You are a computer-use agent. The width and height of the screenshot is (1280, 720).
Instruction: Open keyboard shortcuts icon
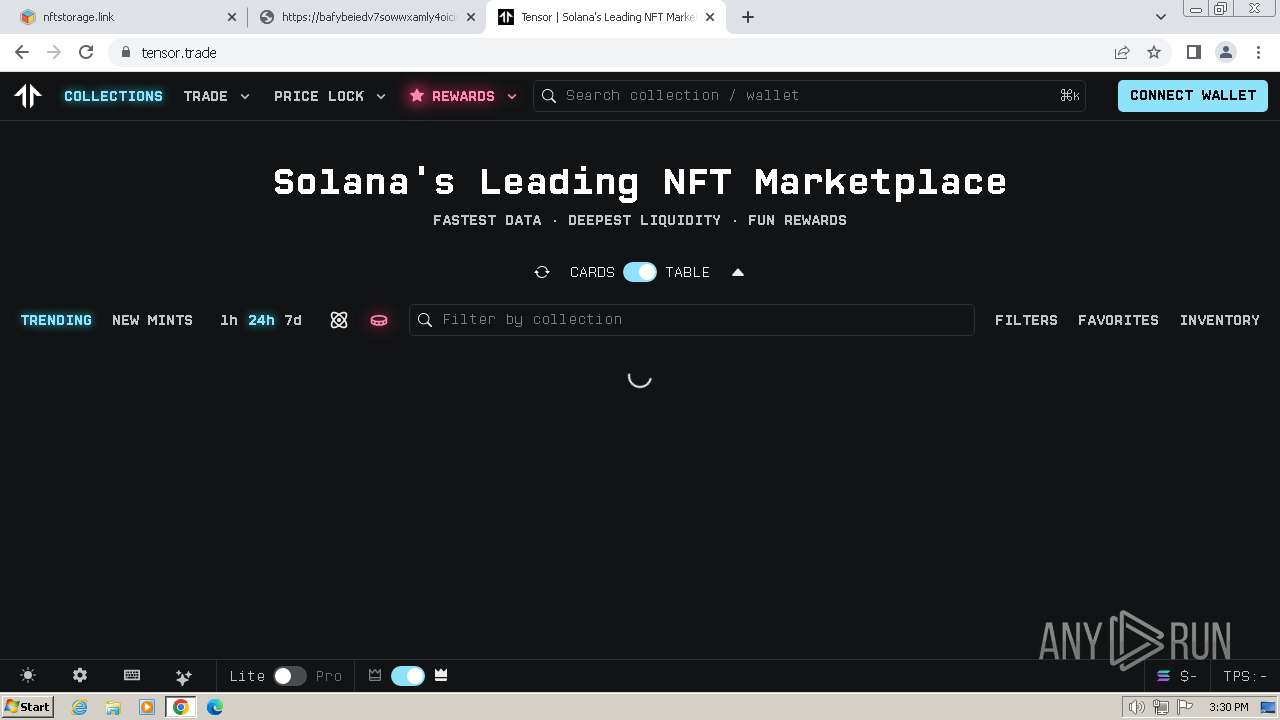pos(132,676)
